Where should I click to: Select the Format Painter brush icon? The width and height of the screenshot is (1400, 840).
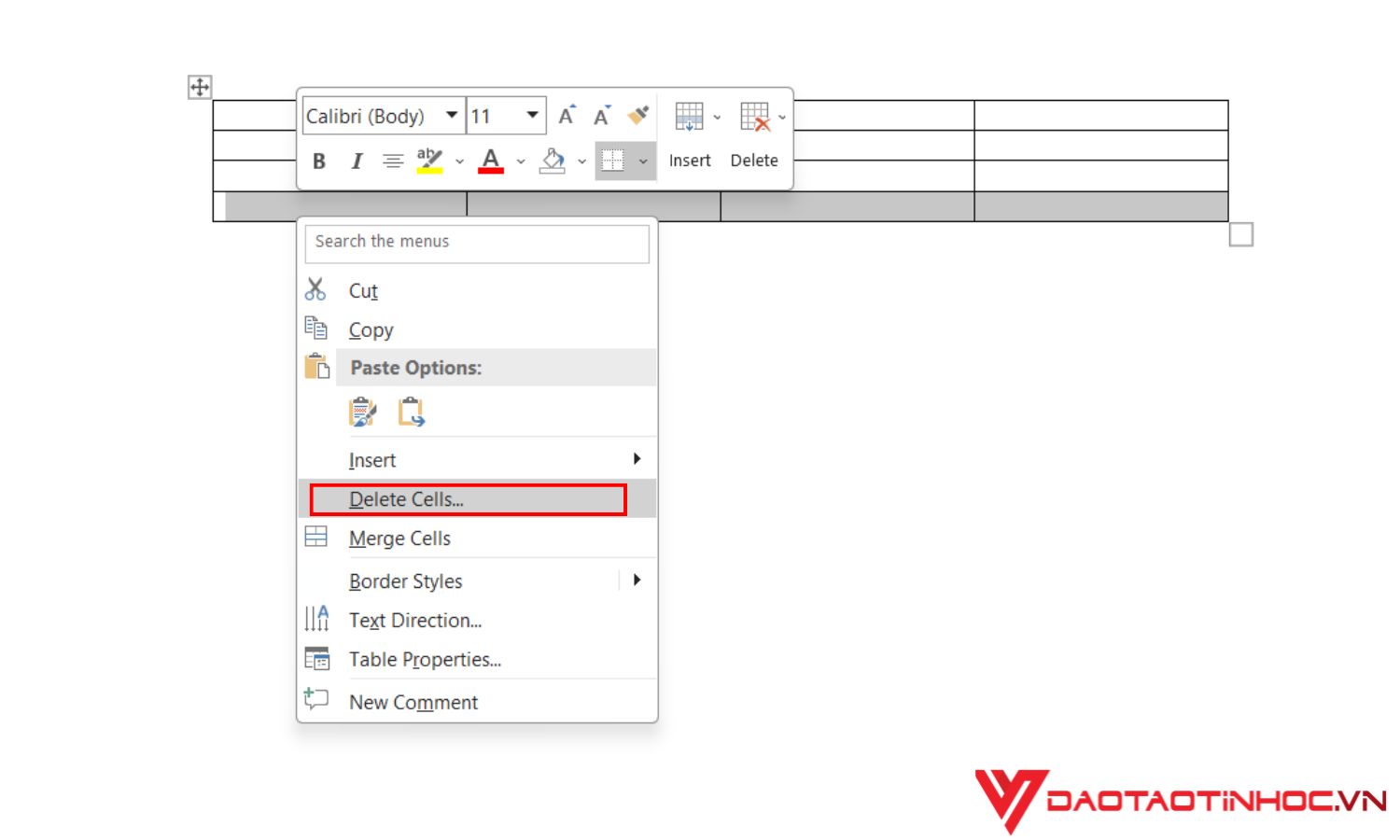coord(638,115)
